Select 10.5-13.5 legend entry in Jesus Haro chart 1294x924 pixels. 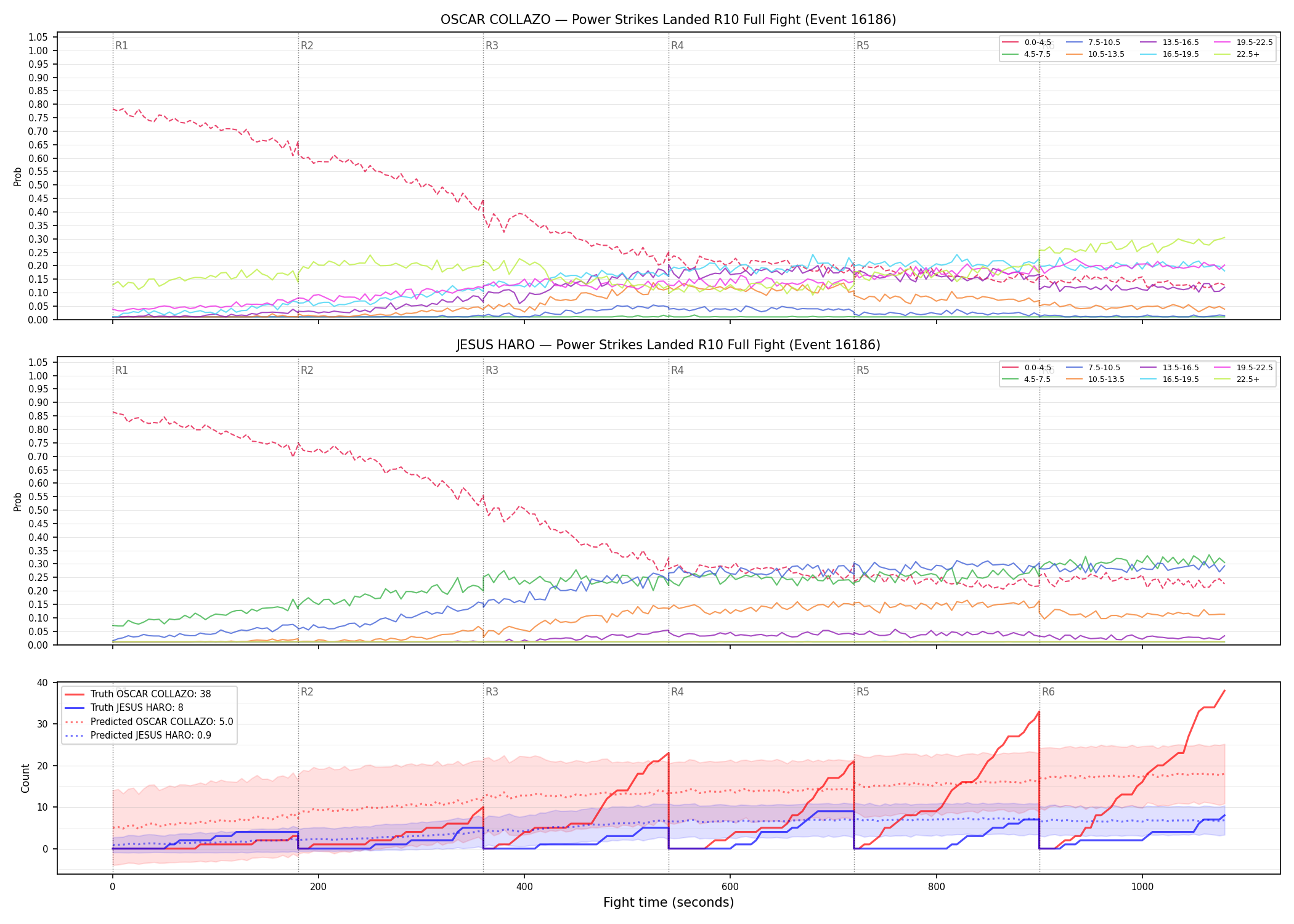point(1094,379)
